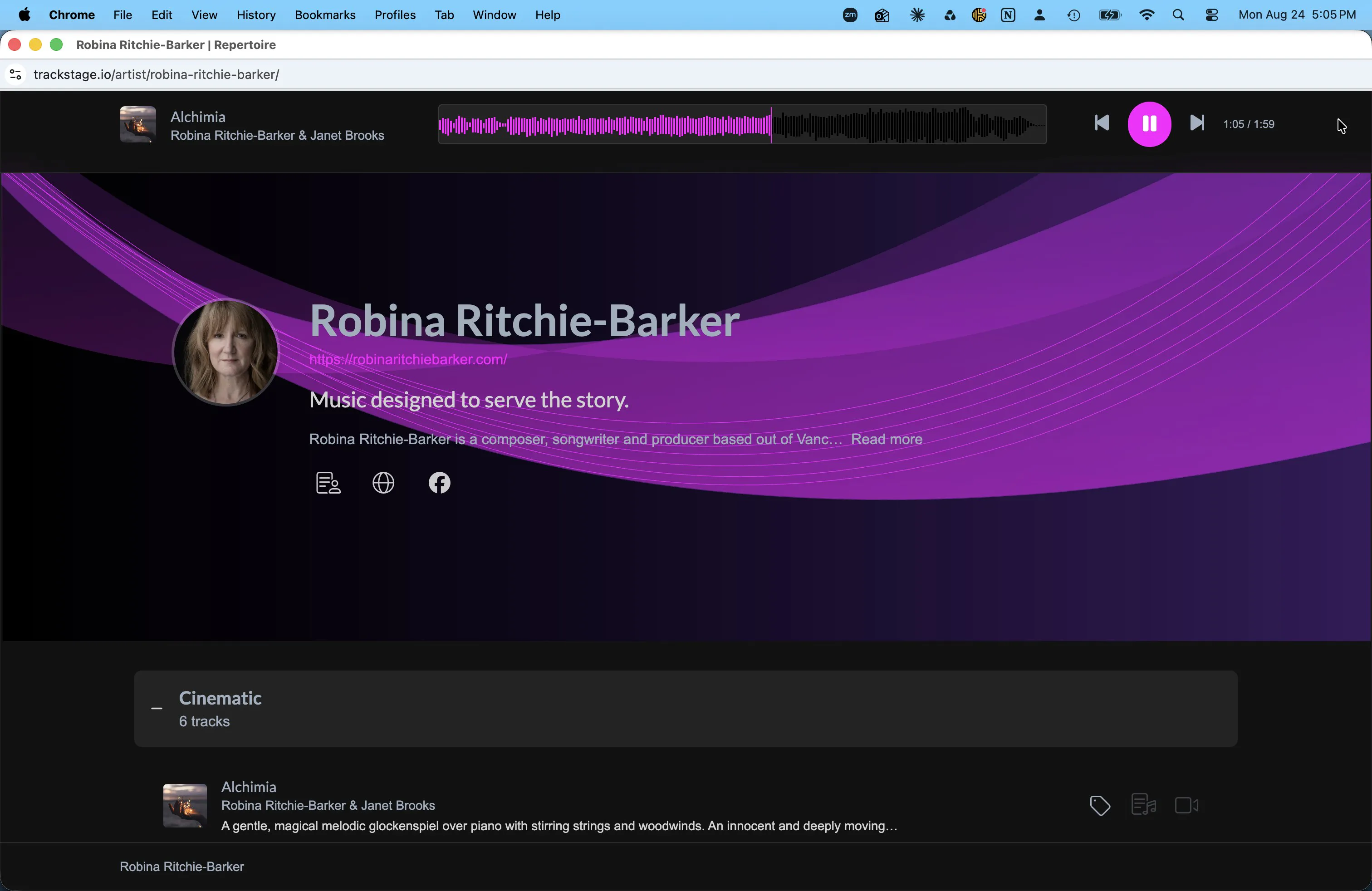Open the History menu

tap(256, 15)
